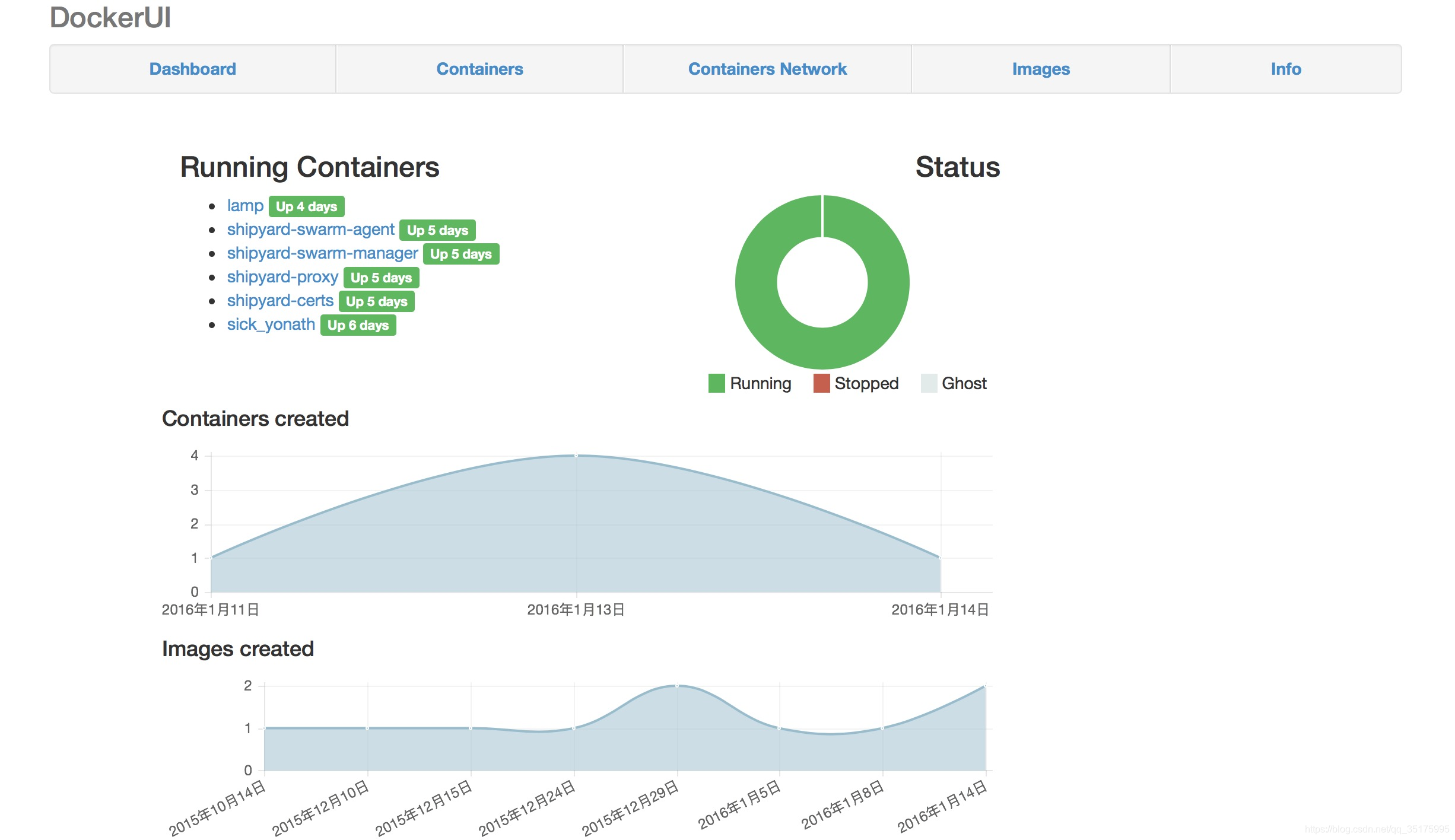The width and height of the screenshot is (1455, 840).
Task: Select the shipyard-swarm-manager container link
Action: point(322,253)
